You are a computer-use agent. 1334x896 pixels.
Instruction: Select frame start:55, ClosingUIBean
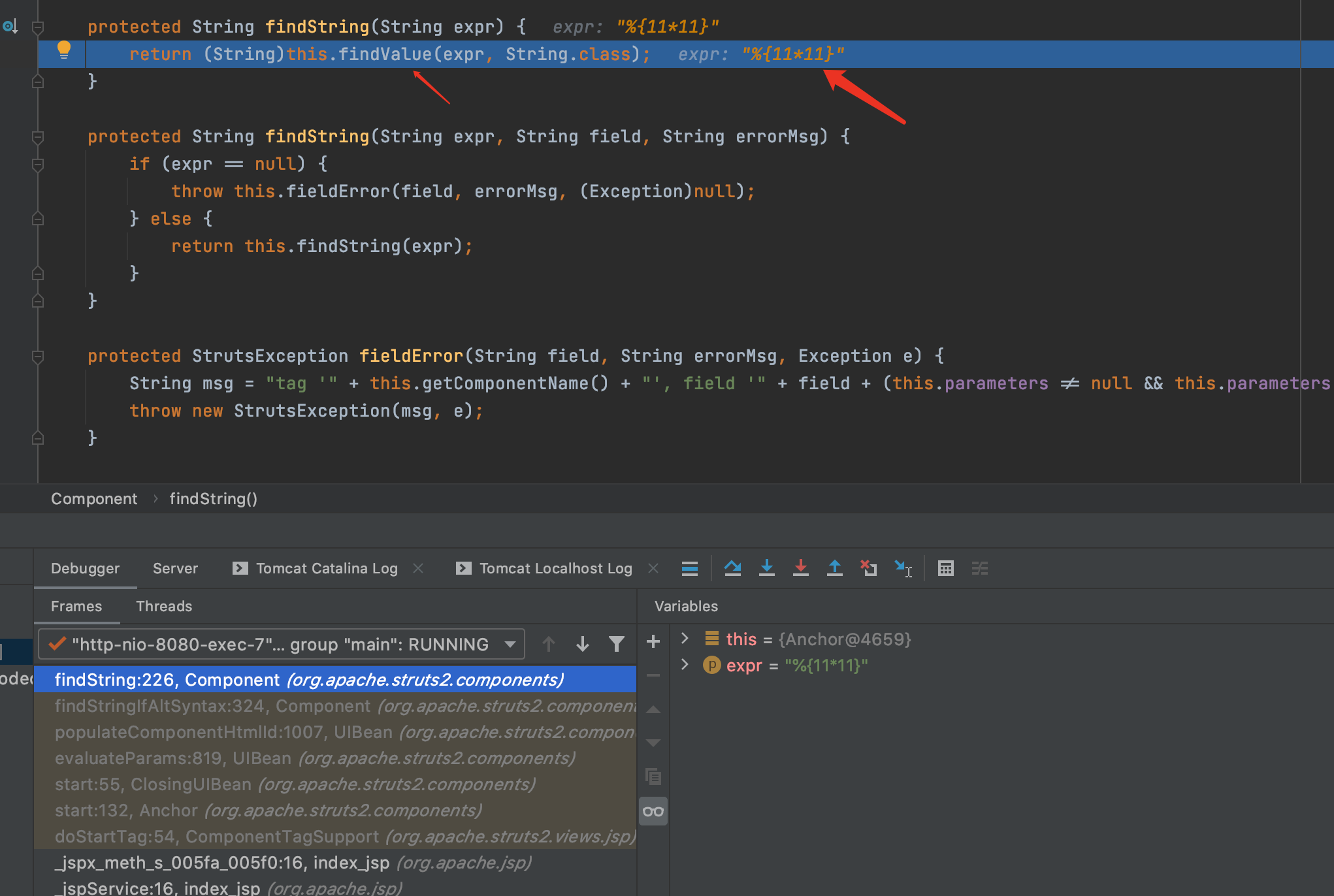tap(335, 784)
